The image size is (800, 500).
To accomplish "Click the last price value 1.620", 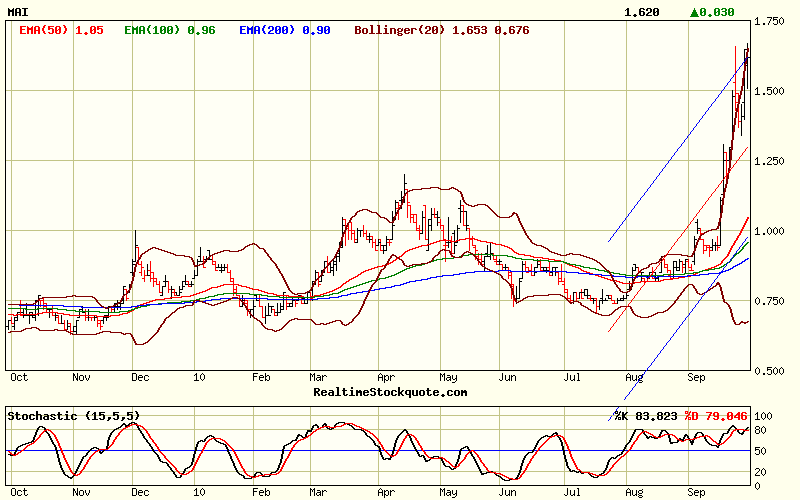I will coord(641,12).
